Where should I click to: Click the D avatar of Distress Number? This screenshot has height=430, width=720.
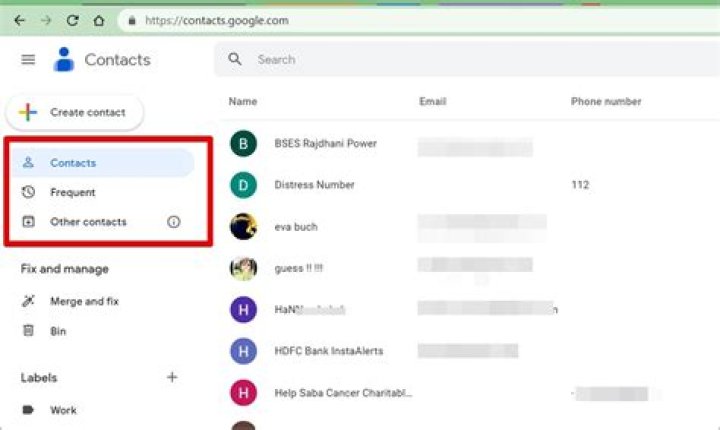pyautogui.click(x=243, y=185)
